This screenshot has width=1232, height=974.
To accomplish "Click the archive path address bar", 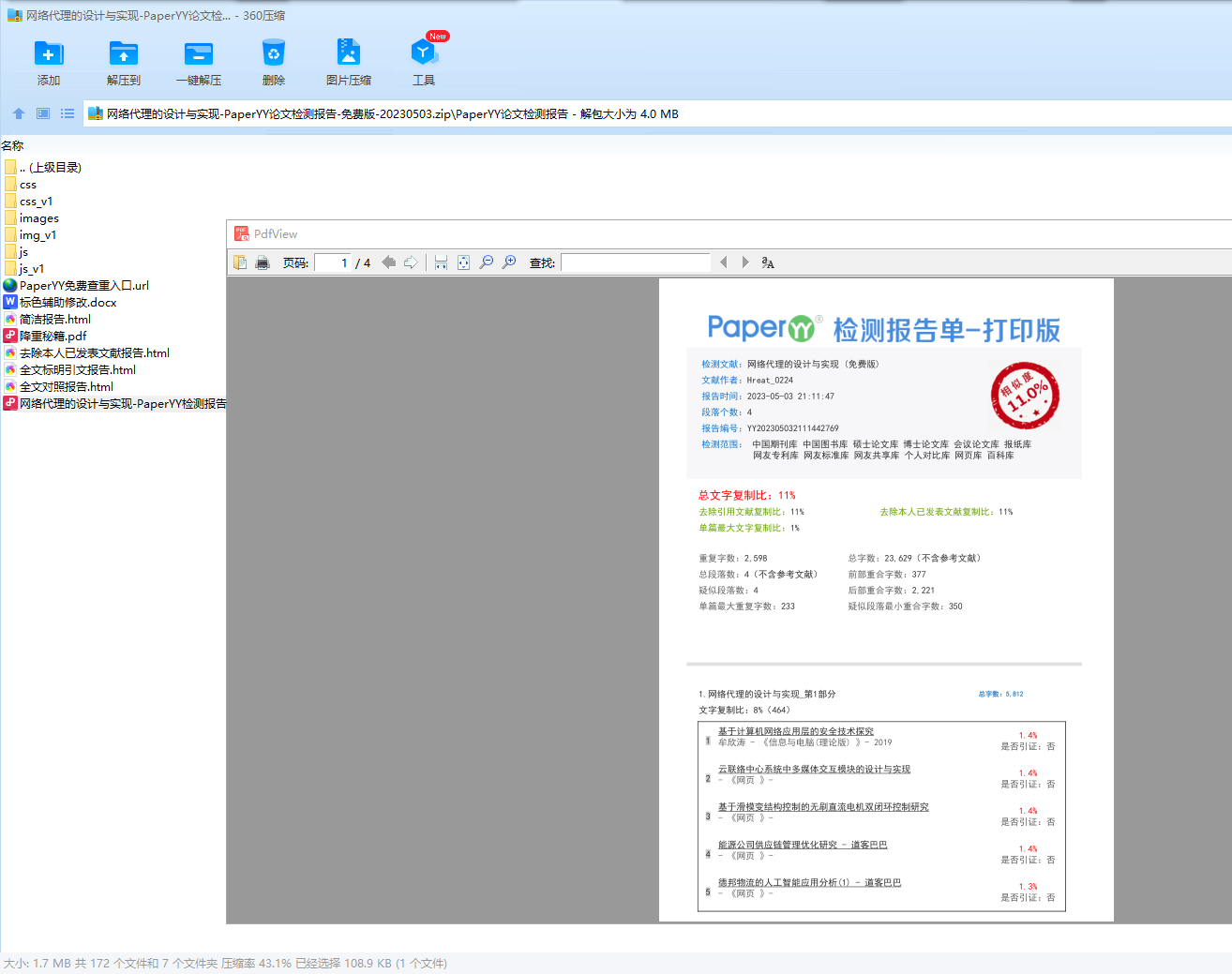I will 657,113.
